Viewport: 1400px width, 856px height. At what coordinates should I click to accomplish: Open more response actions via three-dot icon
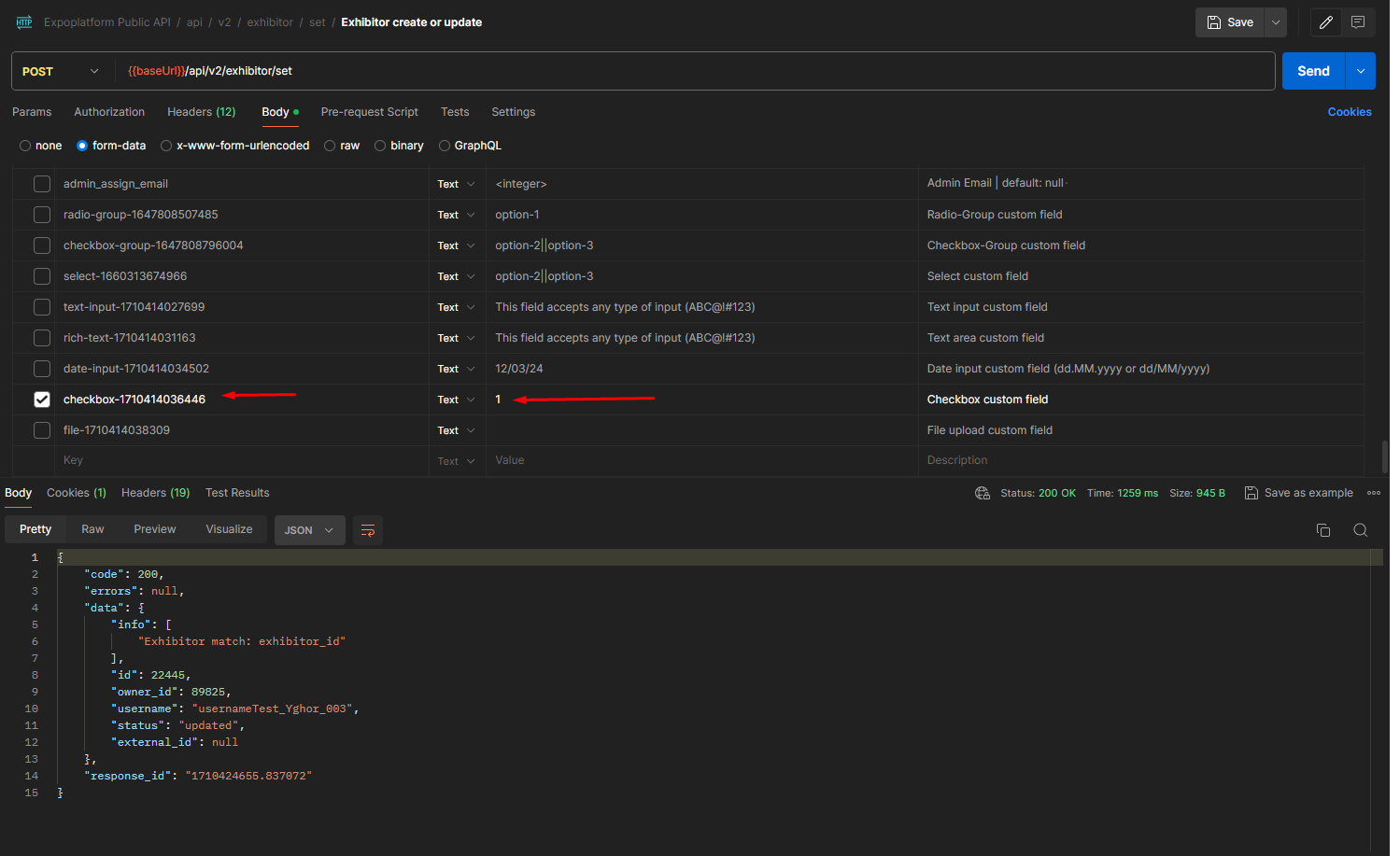coord(1373,493)
